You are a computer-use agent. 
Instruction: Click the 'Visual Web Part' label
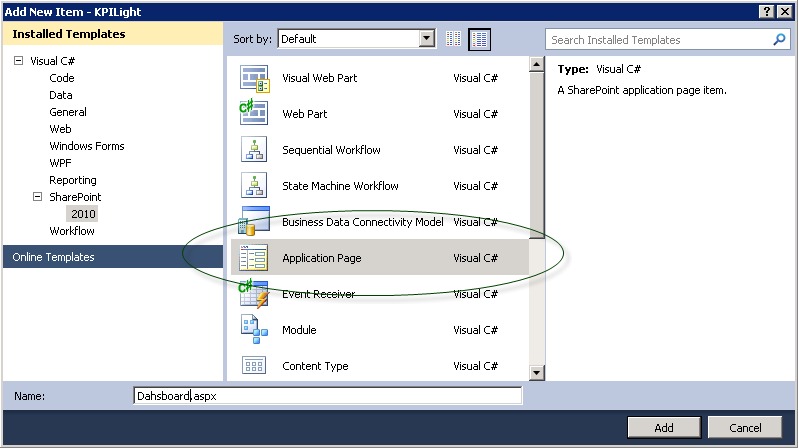point(320,78)
